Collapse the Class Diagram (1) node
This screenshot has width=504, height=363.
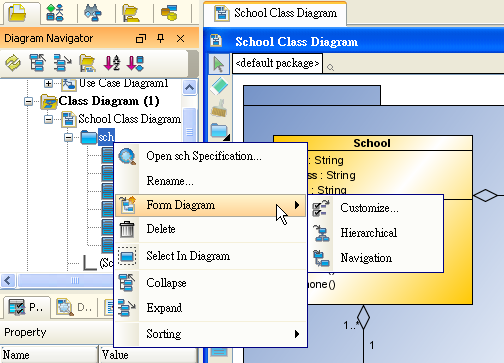pos(28,101)
